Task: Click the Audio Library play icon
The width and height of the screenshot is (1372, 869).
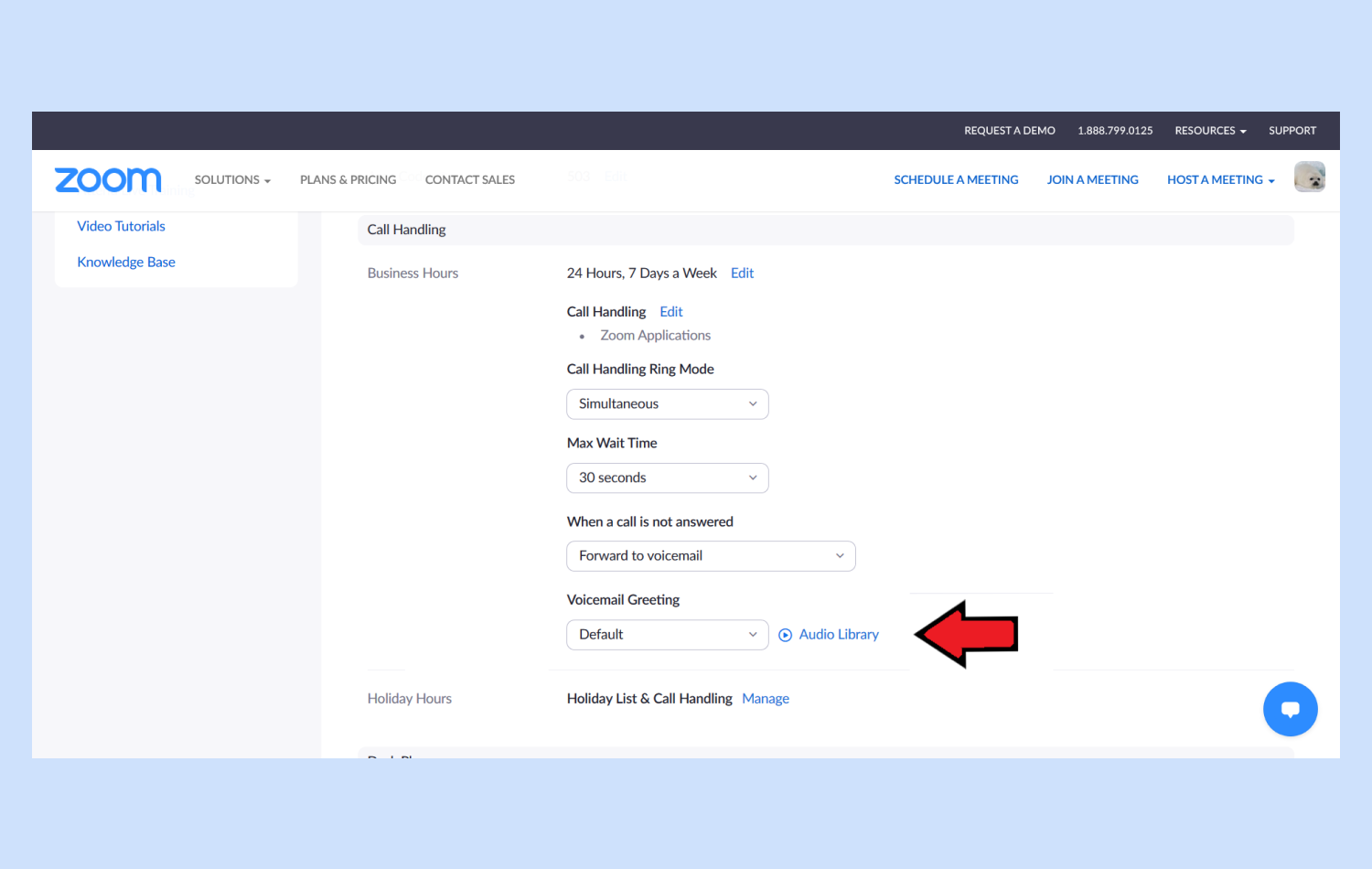Action: coord(785,635)
